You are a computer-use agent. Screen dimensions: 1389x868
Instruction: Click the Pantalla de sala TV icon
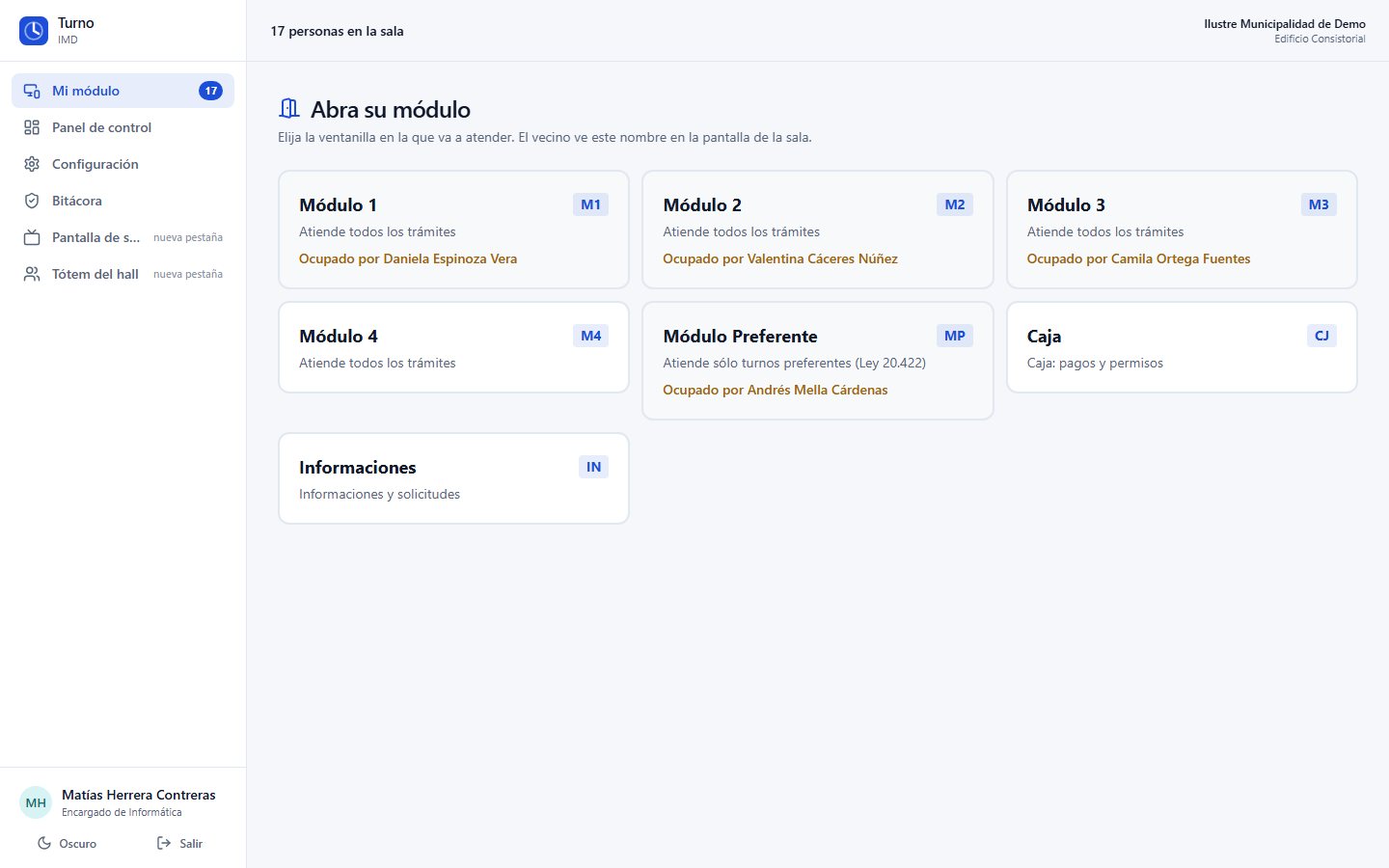[32, 237]
